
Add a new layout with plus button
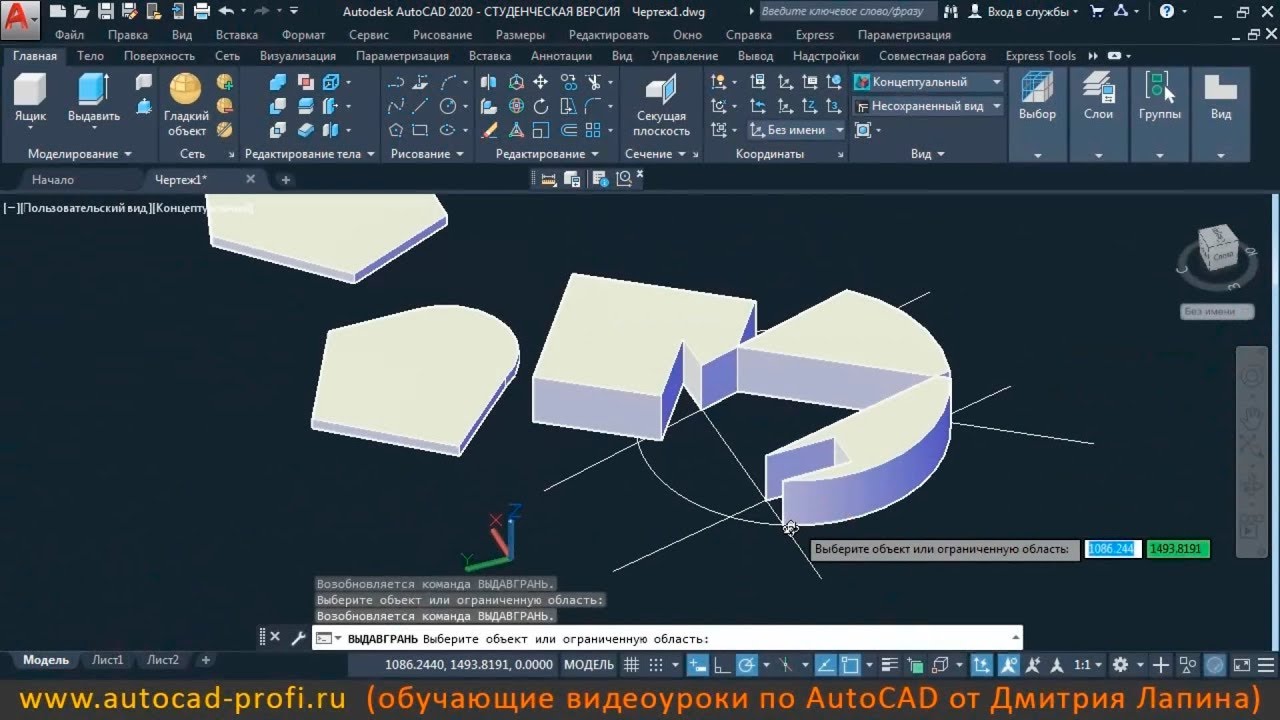[x=206, y=660]
